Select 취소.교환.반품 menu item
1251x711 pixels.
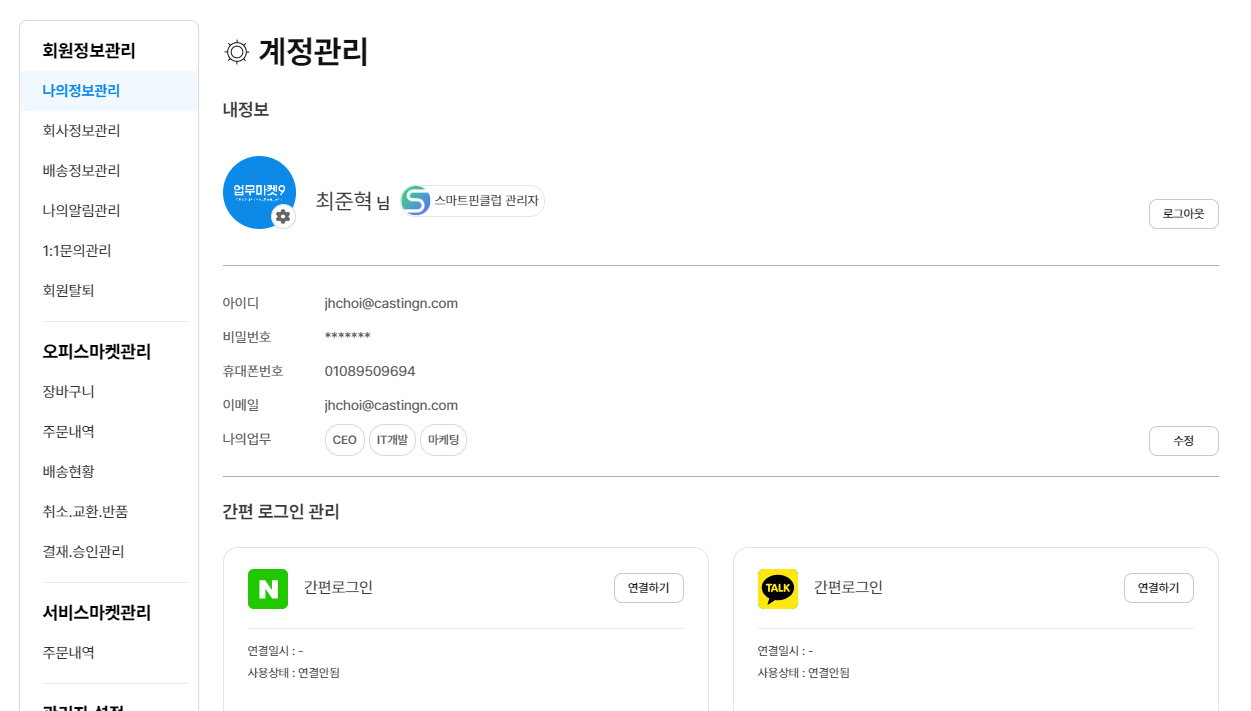85,512
